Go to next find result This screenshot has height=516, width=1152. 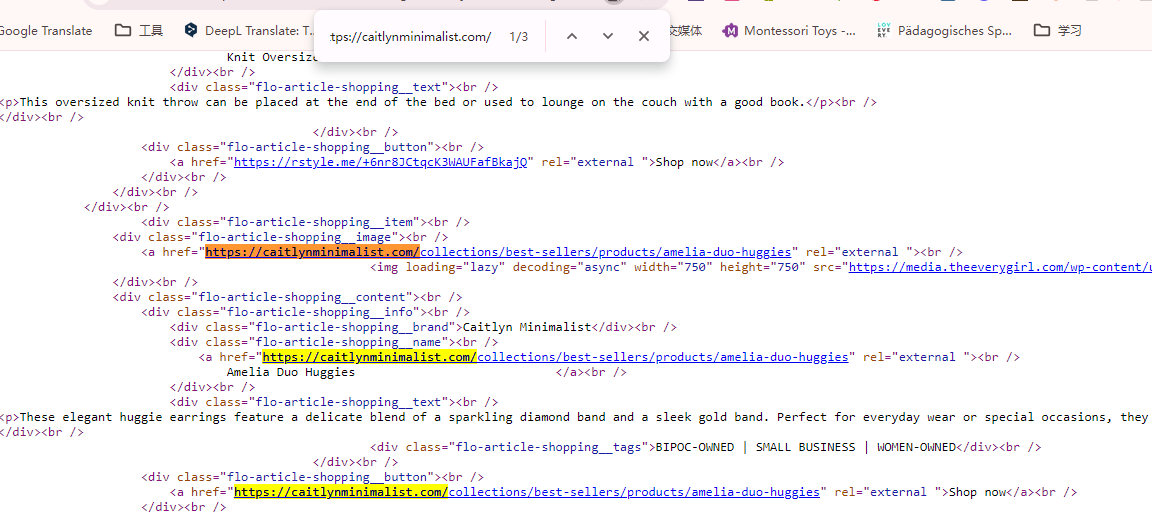[x=608, y=36]
